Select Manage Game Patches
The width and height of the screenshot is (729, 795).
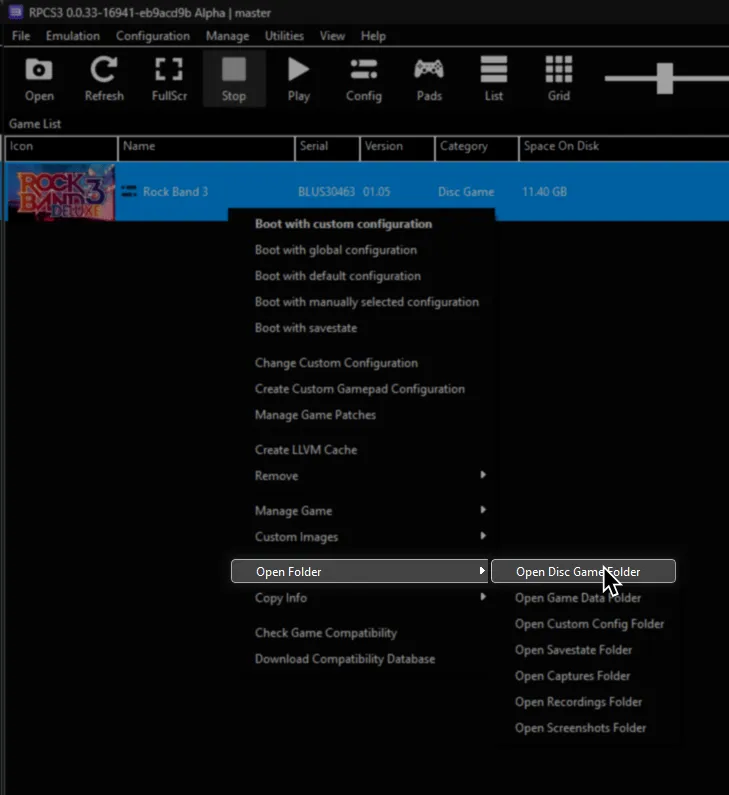click(362, 415)
